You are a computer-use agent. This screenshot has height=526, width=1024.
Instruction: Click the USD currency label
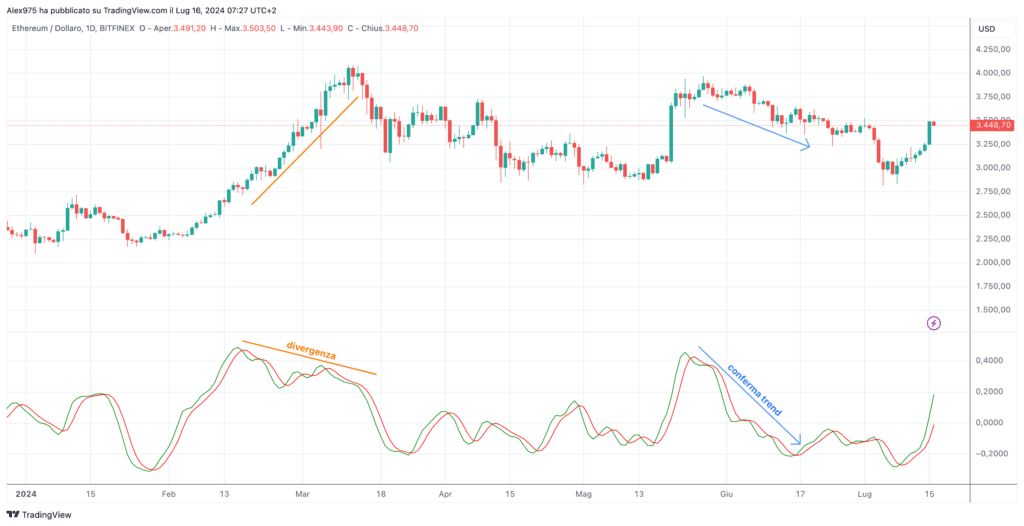[x=986, y=29]
